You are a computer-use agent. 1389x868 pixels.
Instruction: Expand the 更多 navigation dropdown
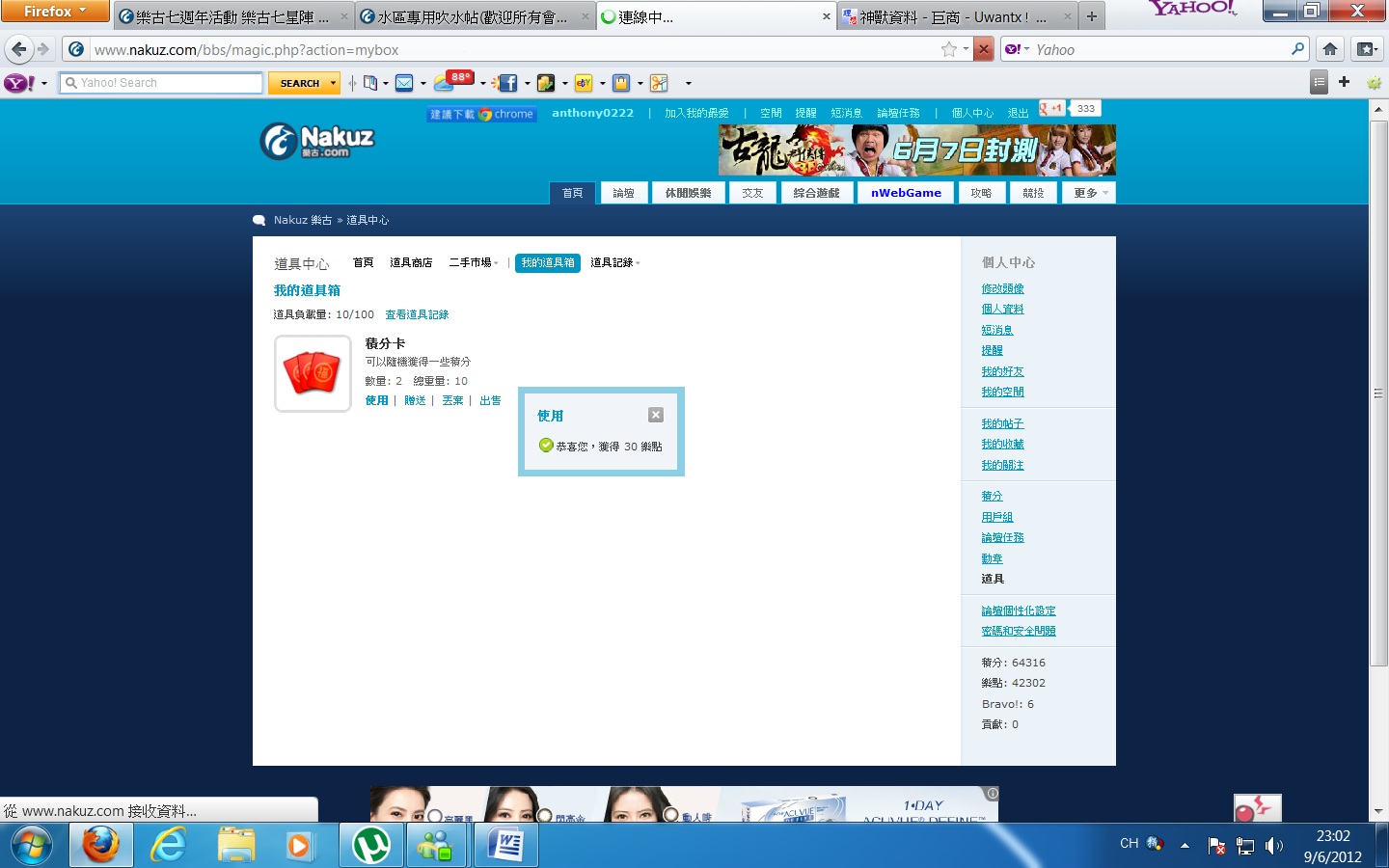click(1090, 193)
